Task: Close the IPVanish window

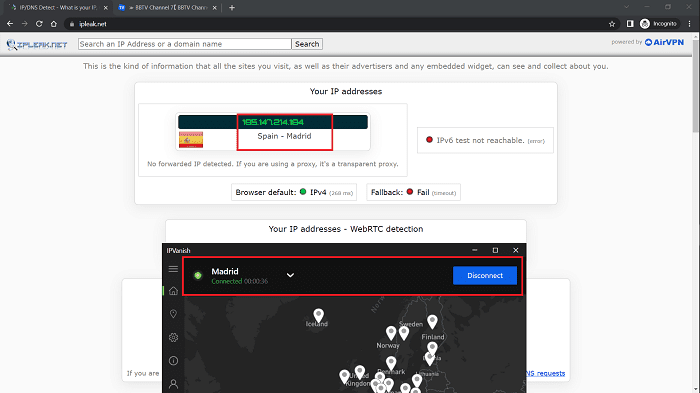Action: (x=516, y=250)
